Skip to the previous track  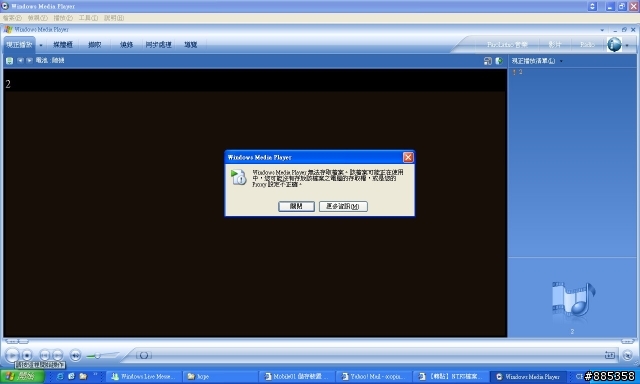coord(44,355)
